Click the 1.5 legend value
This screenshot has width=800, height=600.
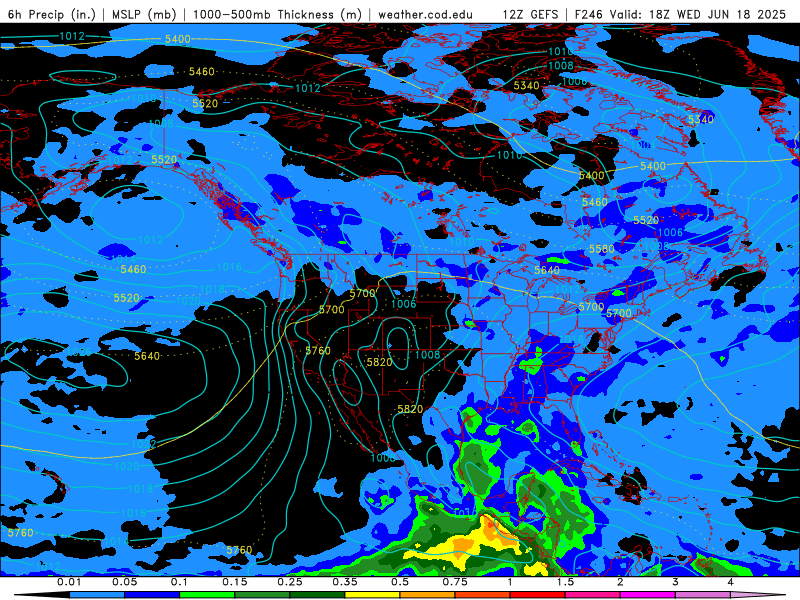(565, 582)
